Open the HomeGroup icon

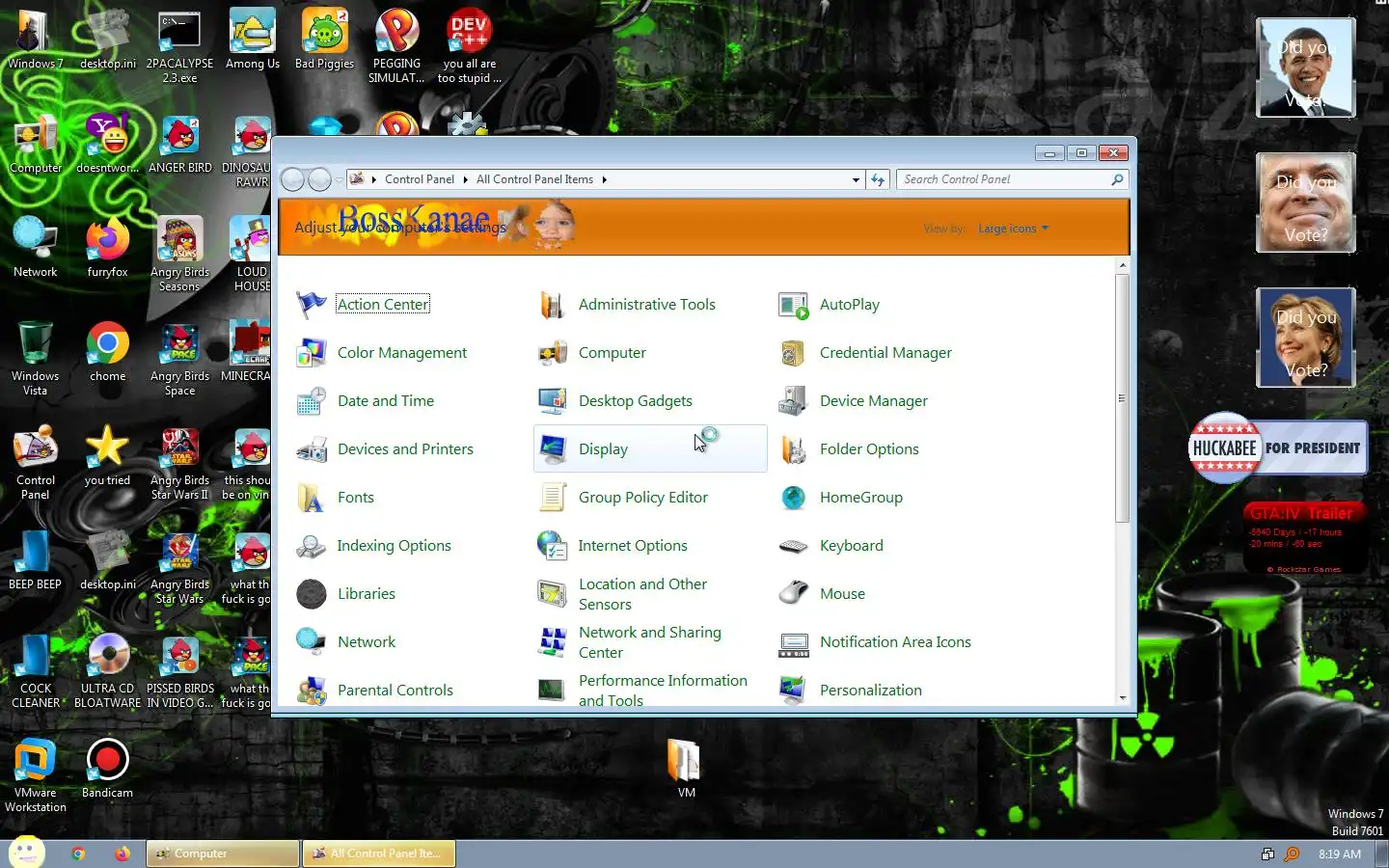pyautogui.click(x=793, y=498)
